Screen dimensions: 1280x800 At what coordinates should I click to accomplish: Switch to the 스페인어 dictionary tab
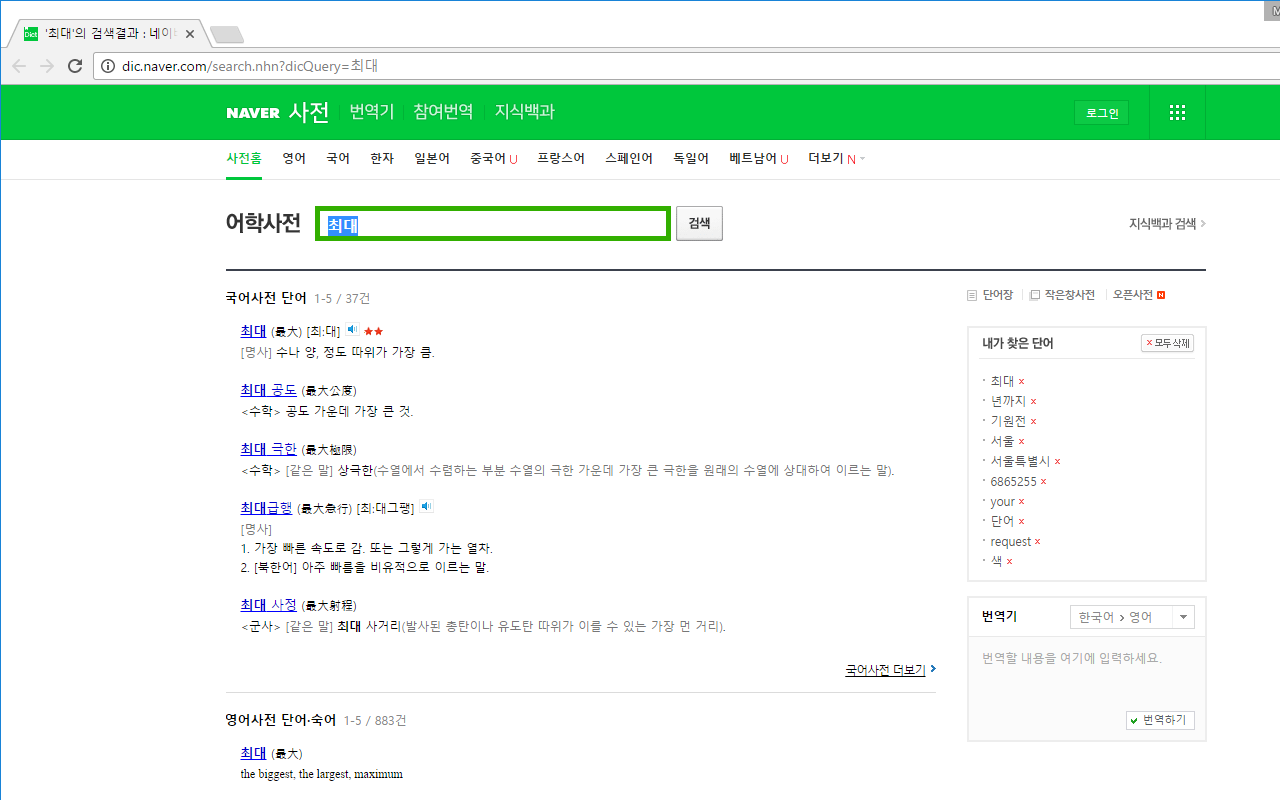[629, 158]
